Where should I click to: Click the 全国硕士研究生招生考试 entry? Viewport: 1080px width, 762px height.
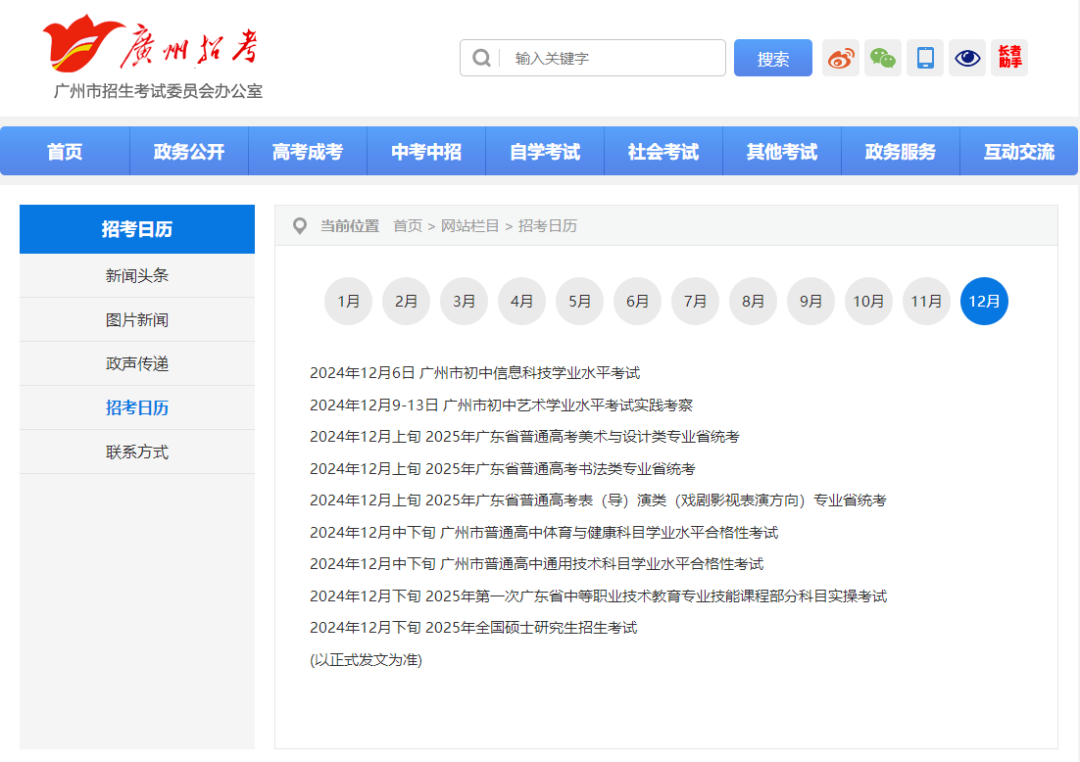tap(473, 628)
